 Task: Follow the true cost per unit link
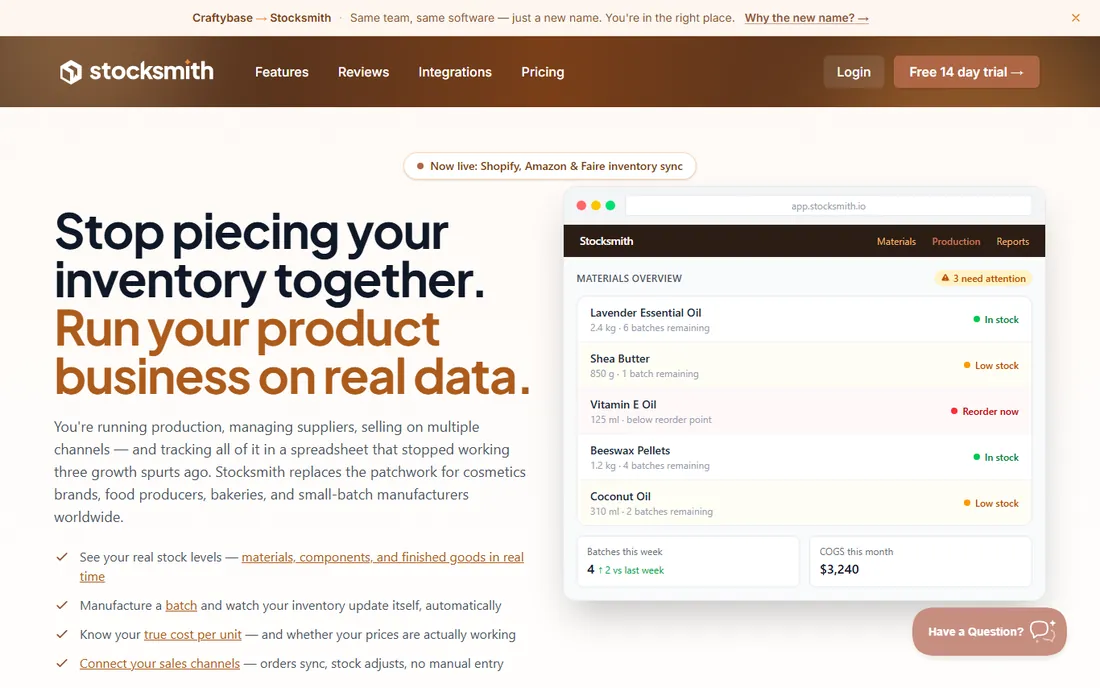pyautogui.click(x=192, y=635)
